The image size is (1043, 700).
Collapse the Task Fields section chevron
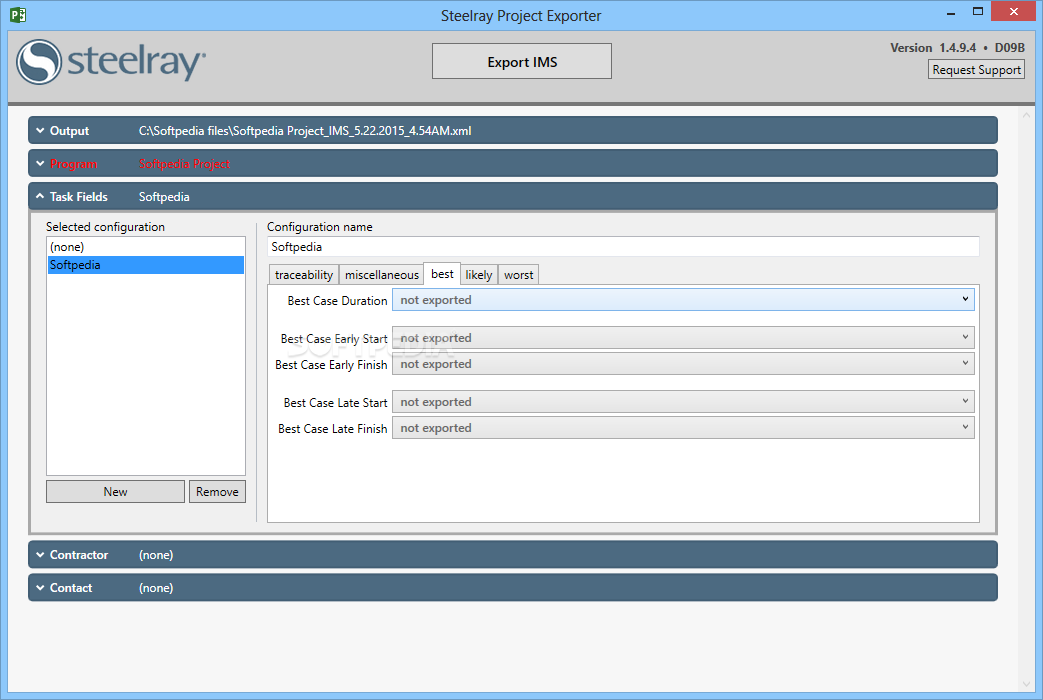tap(41, 196)
